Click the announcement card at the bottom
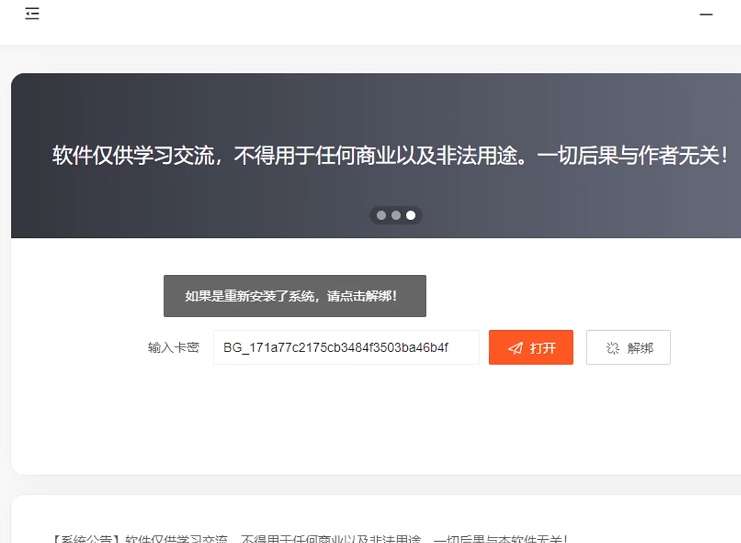Viewport: 741px width, 543px height. [x=370, y=520]
